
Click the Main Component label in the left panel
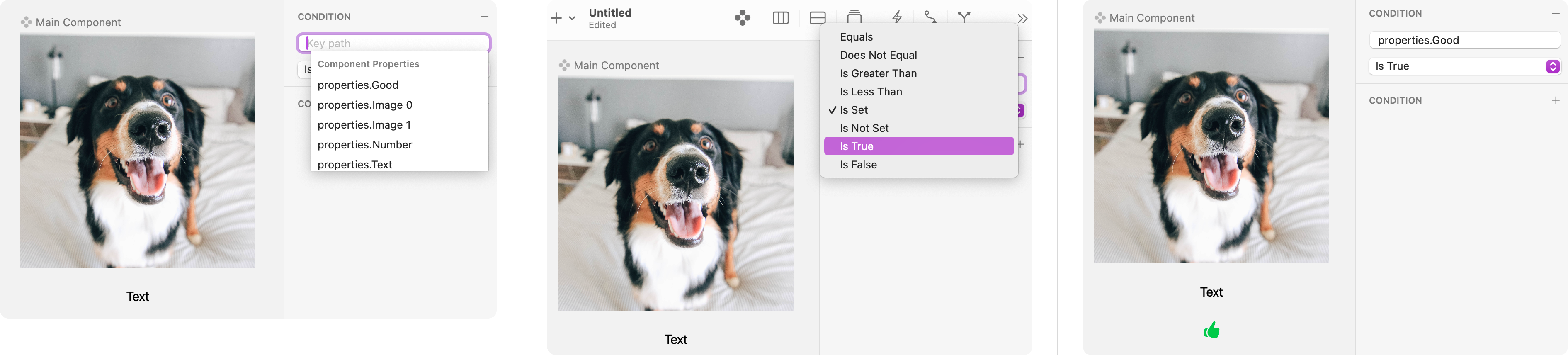(78, 23)
